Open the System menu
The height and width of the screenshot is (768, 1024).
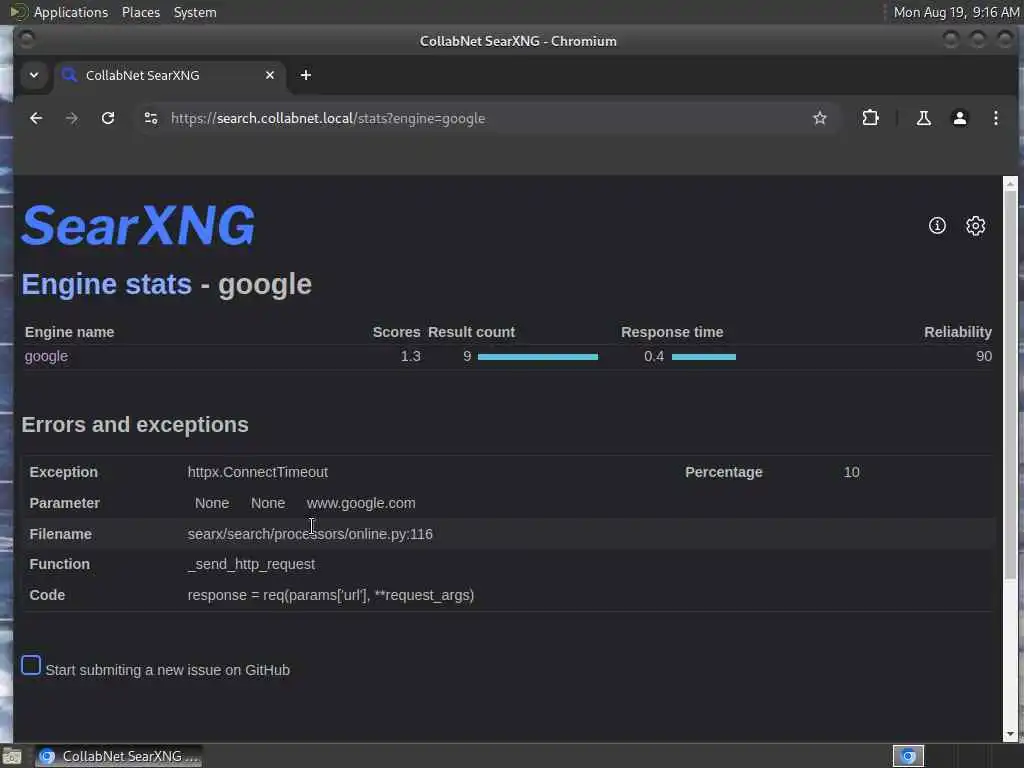[x=195, y=12]
